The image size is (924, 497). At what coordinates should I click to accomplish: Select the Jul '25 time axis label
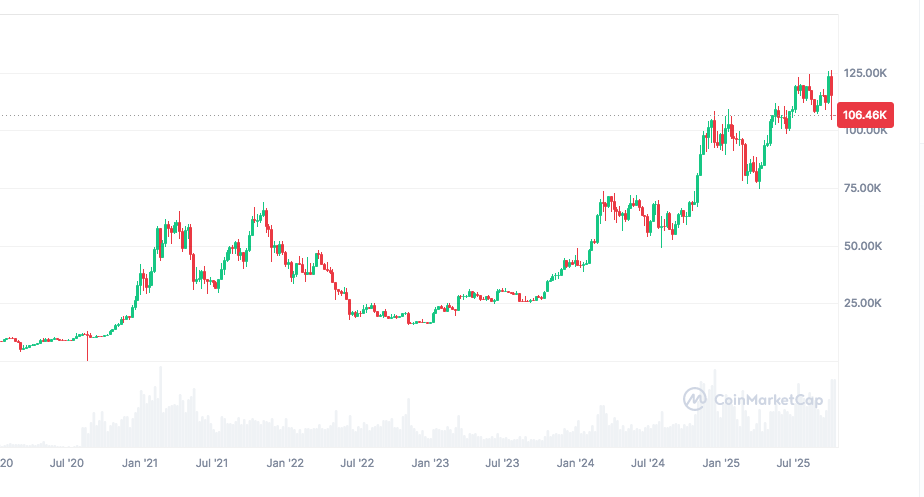coord(794,464)
